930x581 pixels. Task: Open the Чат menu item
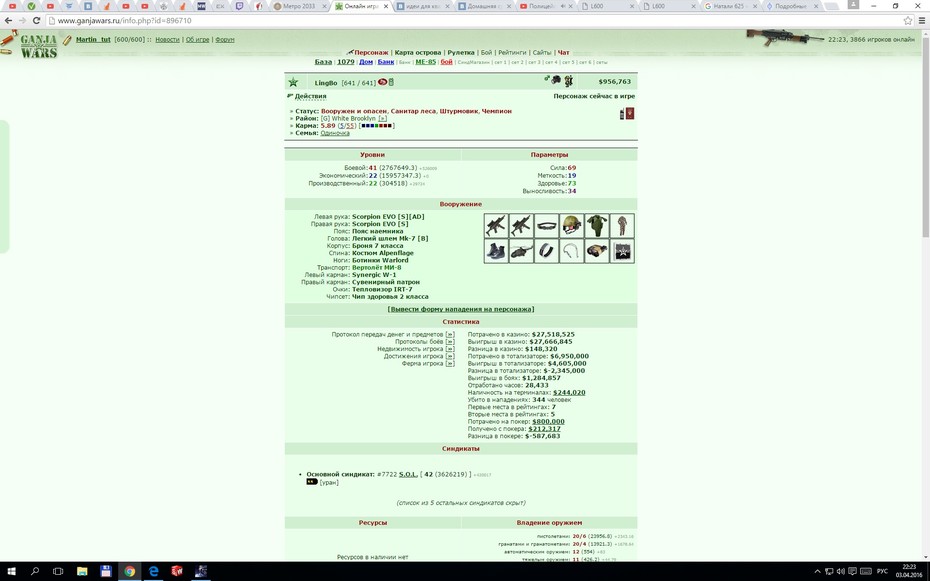coord(563,52)
